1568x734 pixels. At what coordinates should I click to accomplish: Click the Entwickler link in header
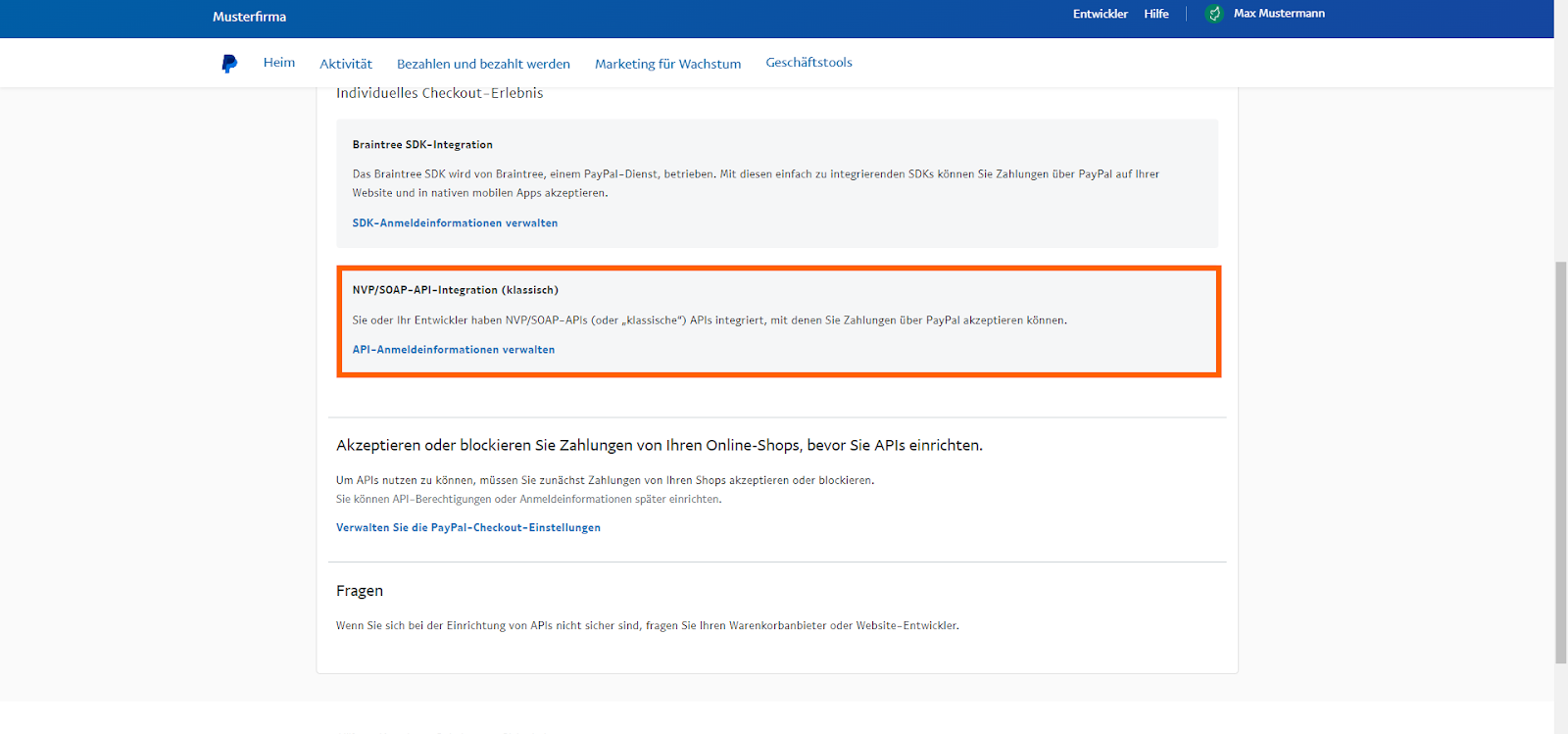(1100, 14)
